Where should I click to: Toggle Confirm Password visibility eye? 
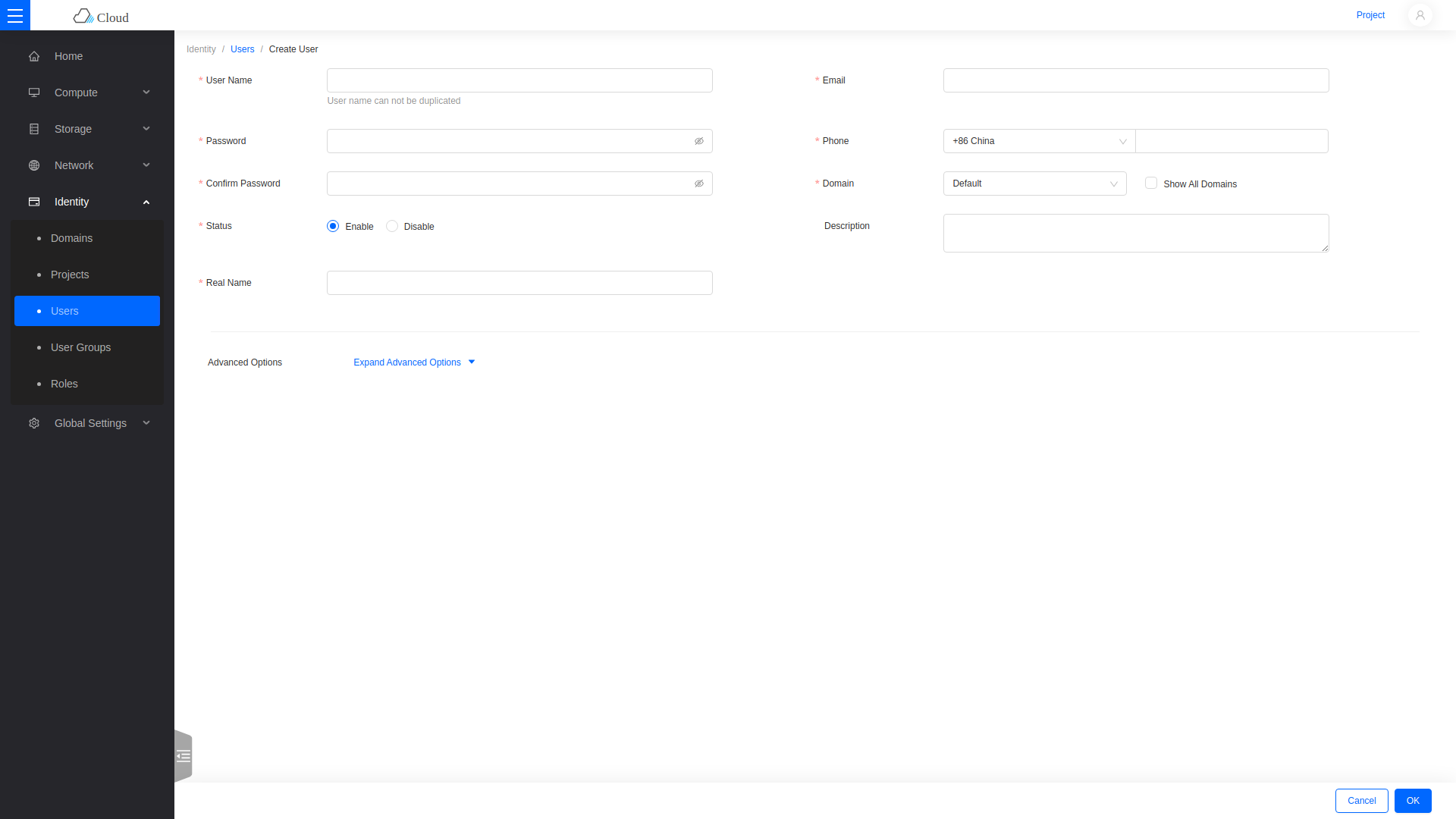699,184
